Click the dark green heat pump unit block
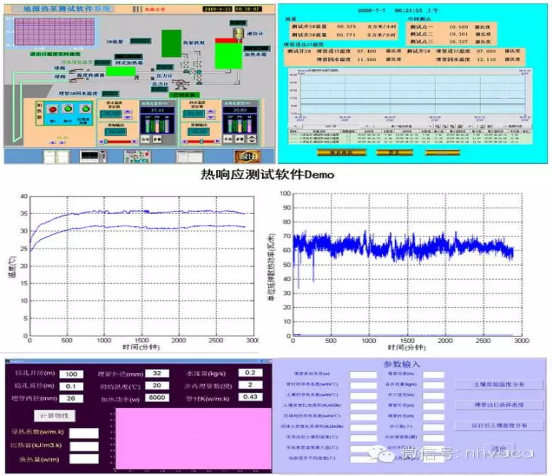This screenshot has width=553, height=476. [x=171, y=43]
